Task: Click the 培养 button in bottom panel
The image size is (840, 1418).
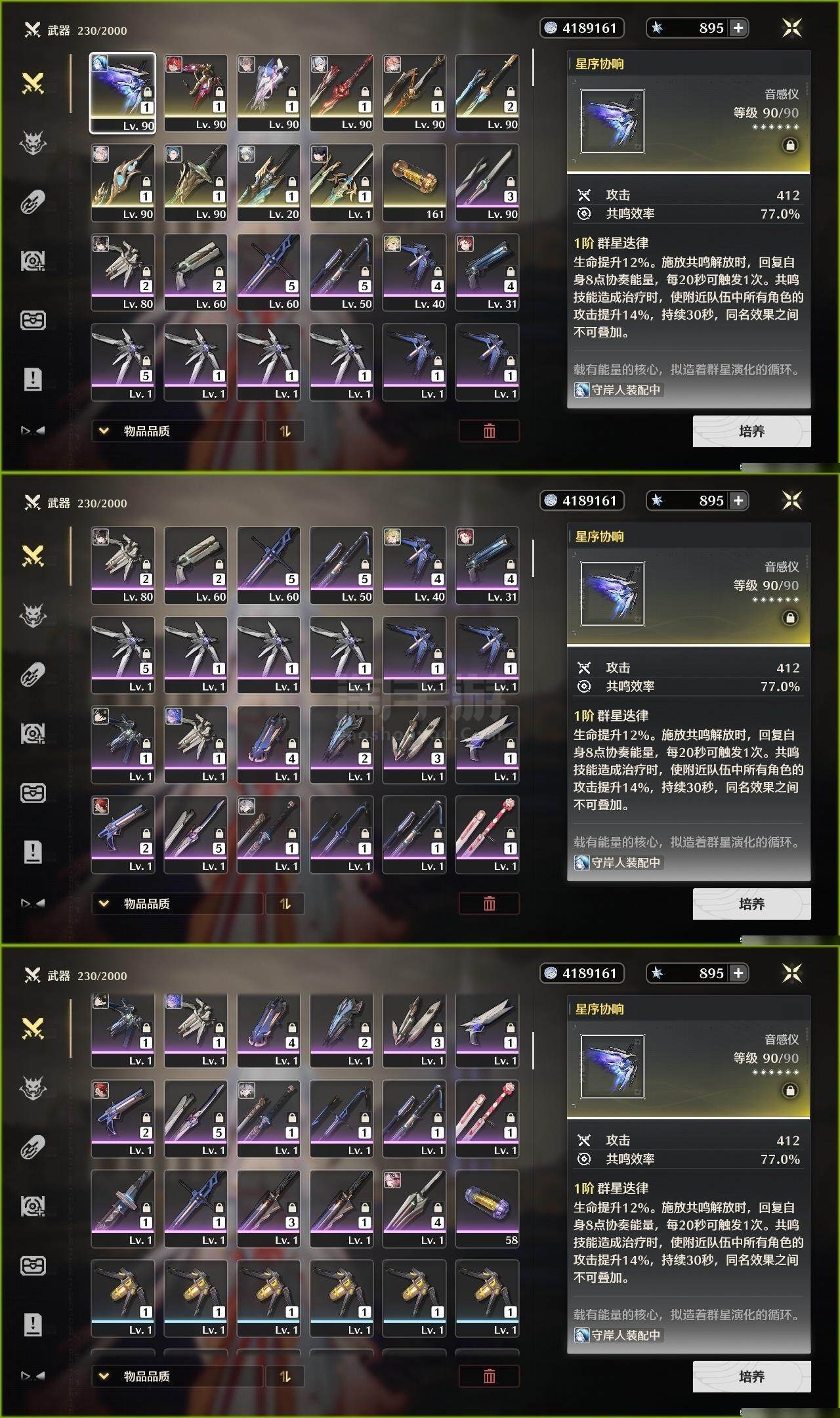Action: (751, 1377)
